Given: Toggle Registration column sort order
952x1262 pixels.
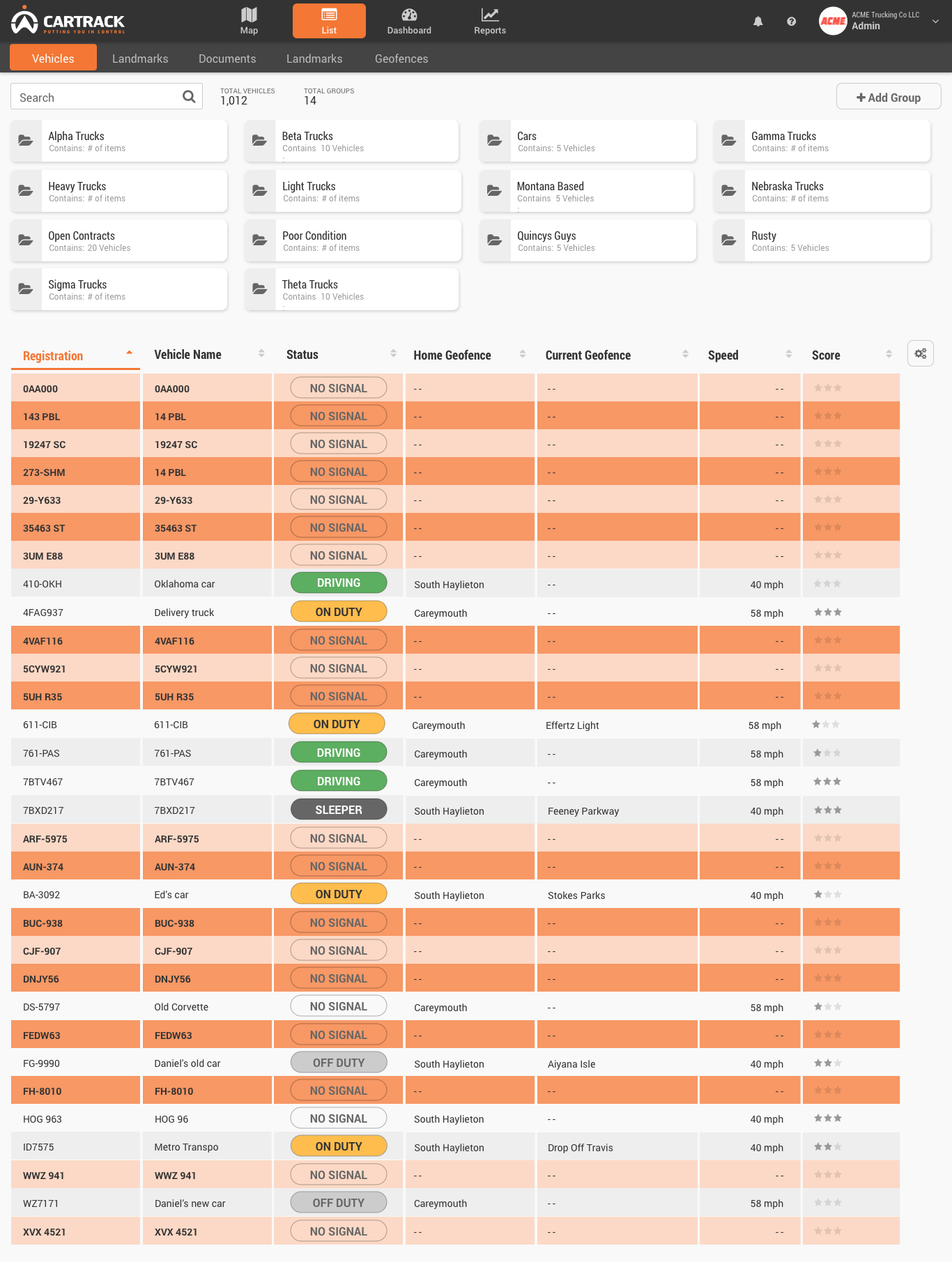Looking at the screenshot, I should point(129,353).
